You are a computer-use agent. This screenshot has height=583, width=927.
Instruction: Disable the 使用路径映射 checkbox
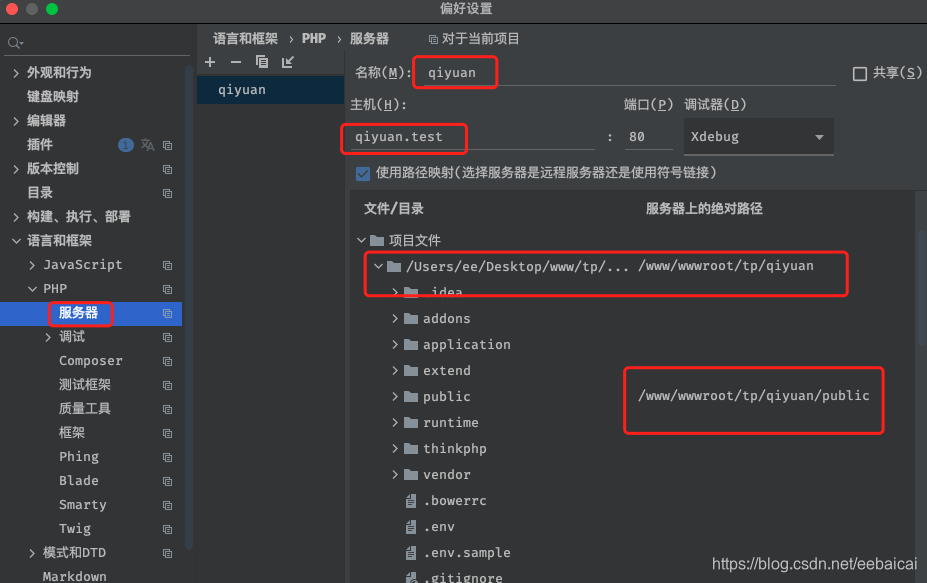pyautogui.click(x=363, y=173)
